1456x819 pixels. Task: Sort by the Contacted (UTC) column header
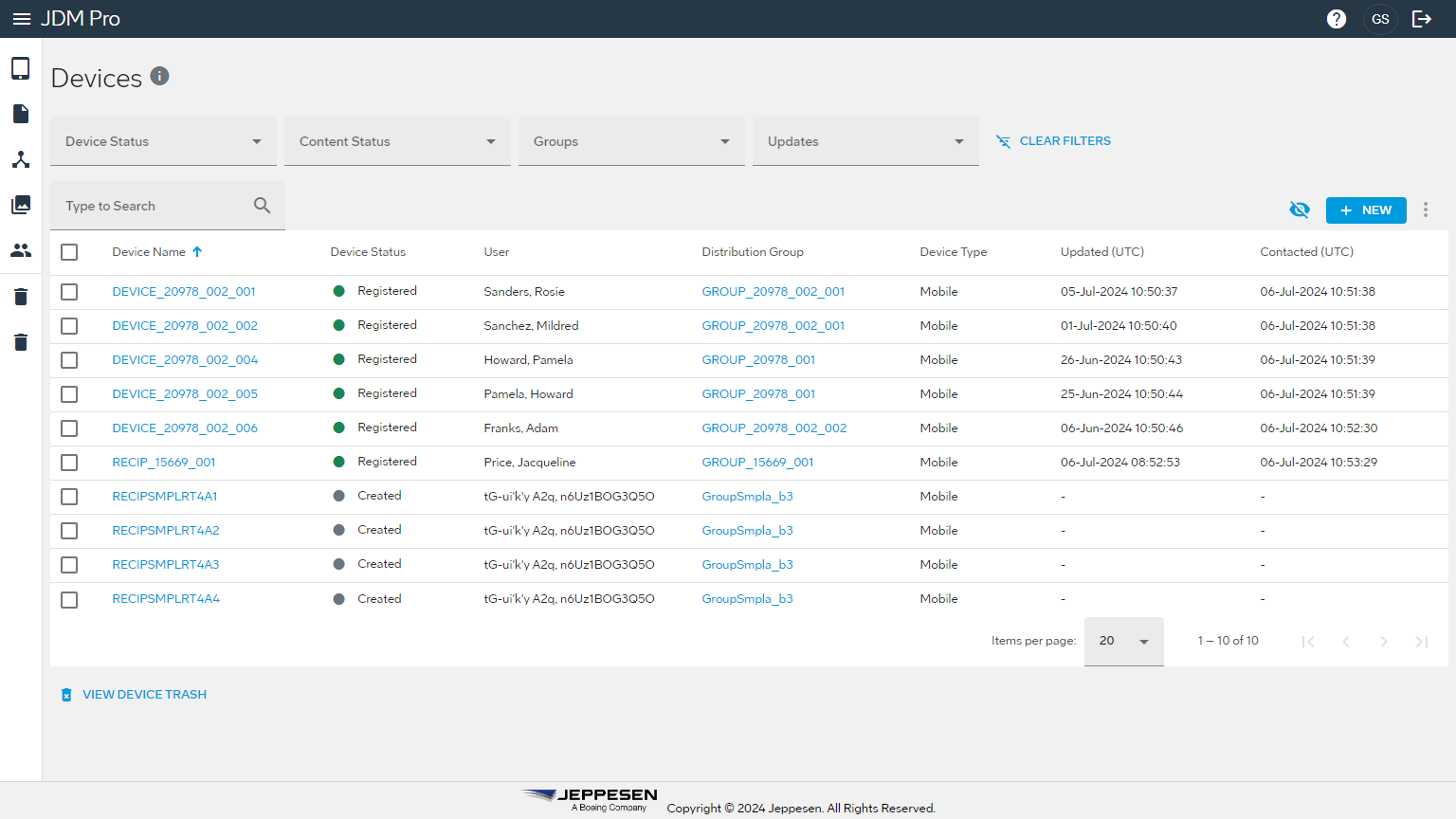tap(1307, 252)
